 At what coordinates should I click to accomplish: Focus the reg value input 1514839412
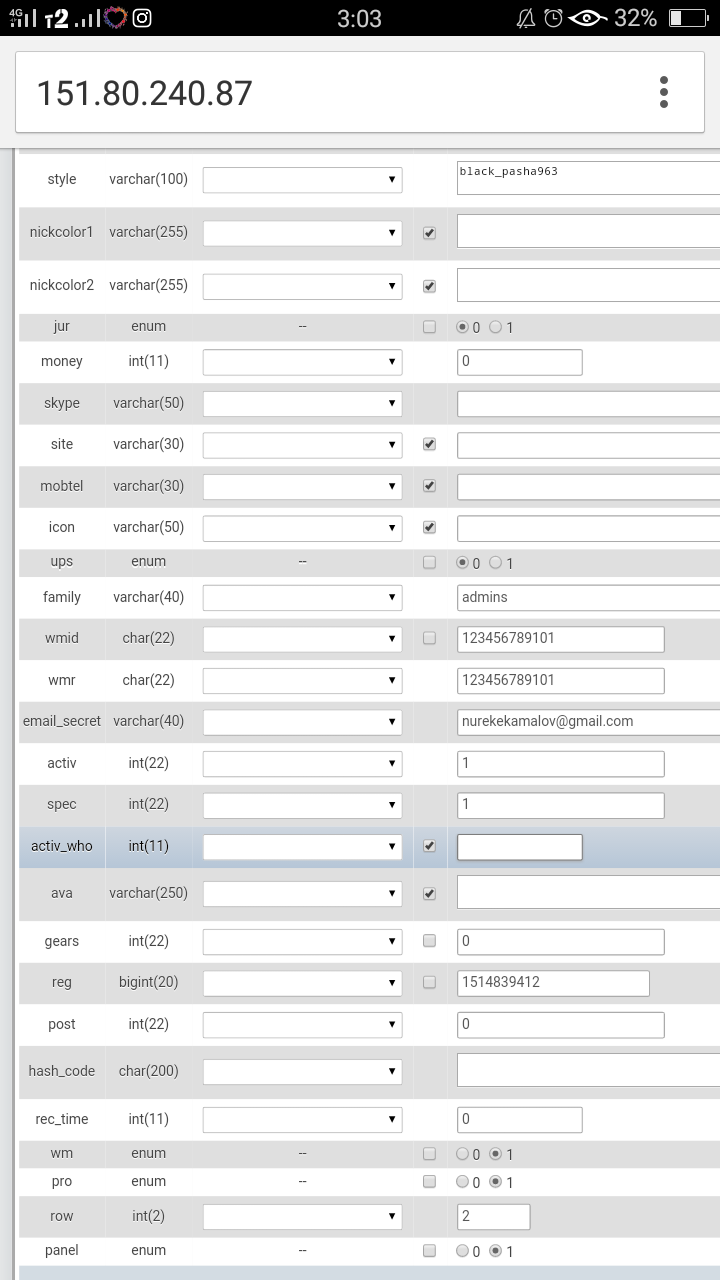553,983
